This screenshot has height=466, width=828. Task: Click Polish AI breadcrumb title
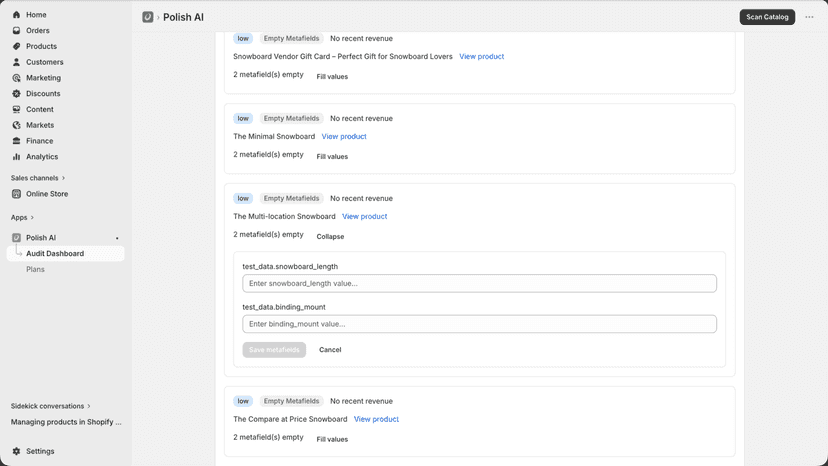pyautogui.click(x=183, y=17)
